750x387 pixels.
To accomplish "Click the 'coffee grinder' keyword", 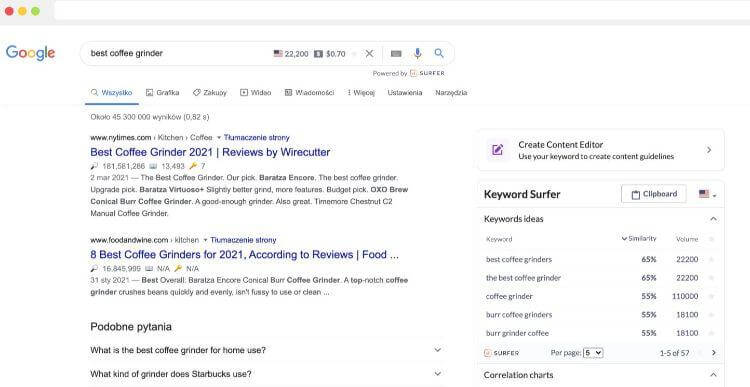I will (509, 296).
